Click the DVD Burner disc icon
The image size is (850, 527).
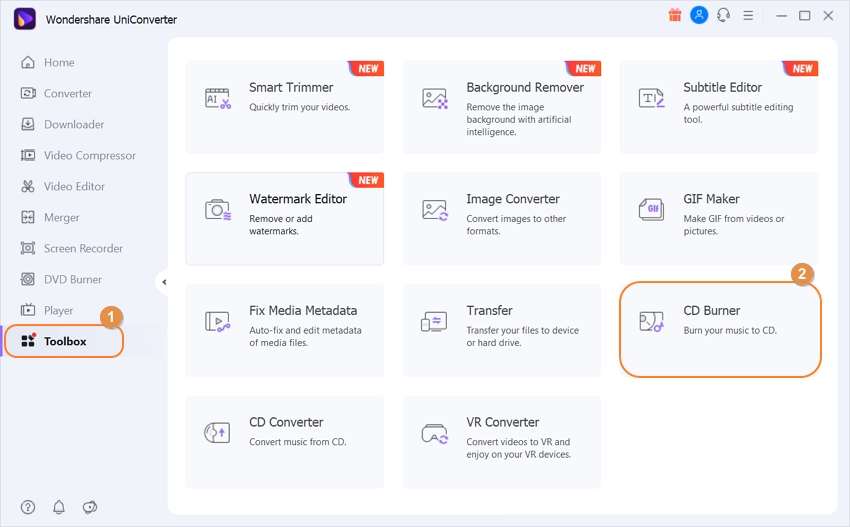pos(28,279)
